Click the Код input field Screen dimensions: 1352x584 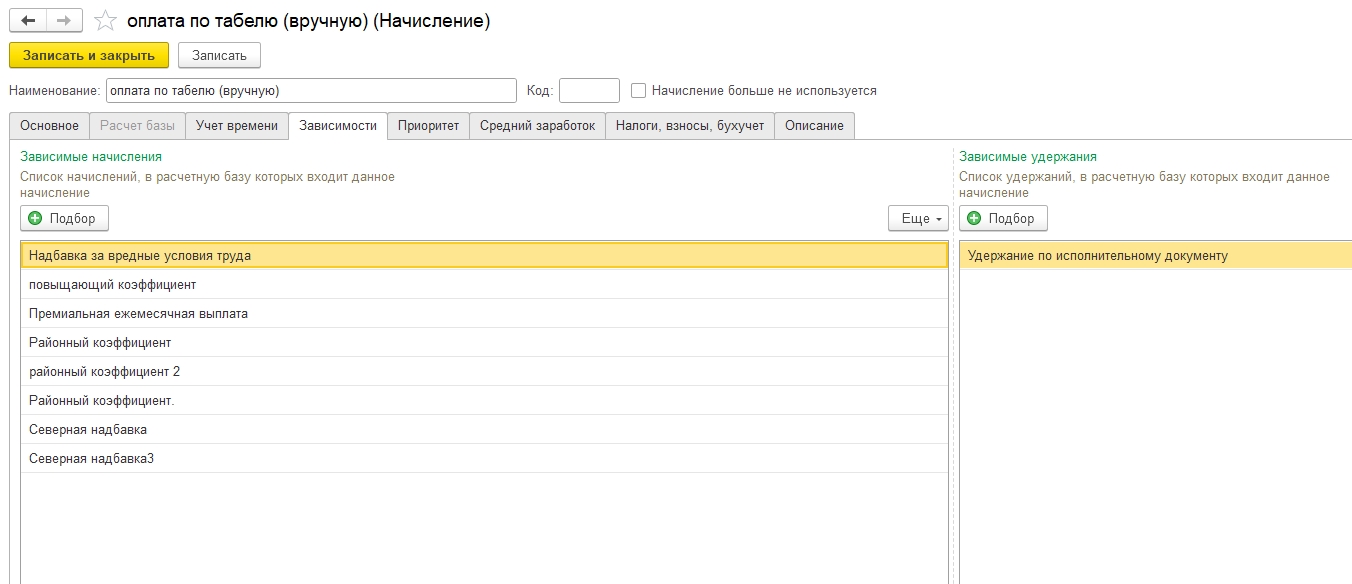589,91
